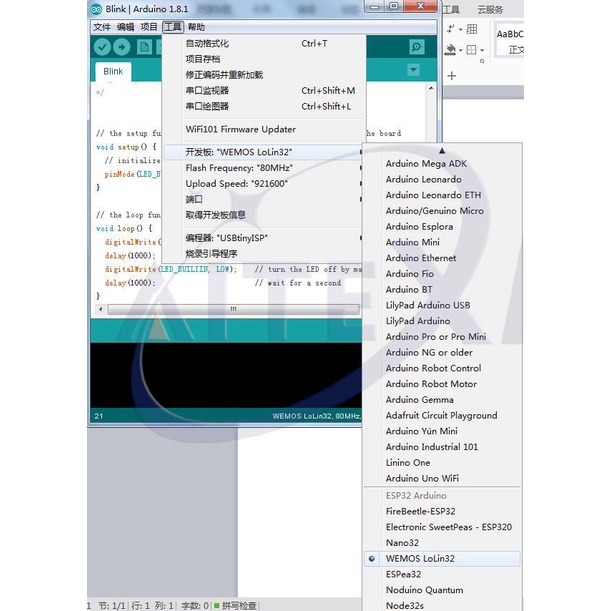Select LilyPad Arduino USB board
611x611 pixels.
(x=442, y=305)
